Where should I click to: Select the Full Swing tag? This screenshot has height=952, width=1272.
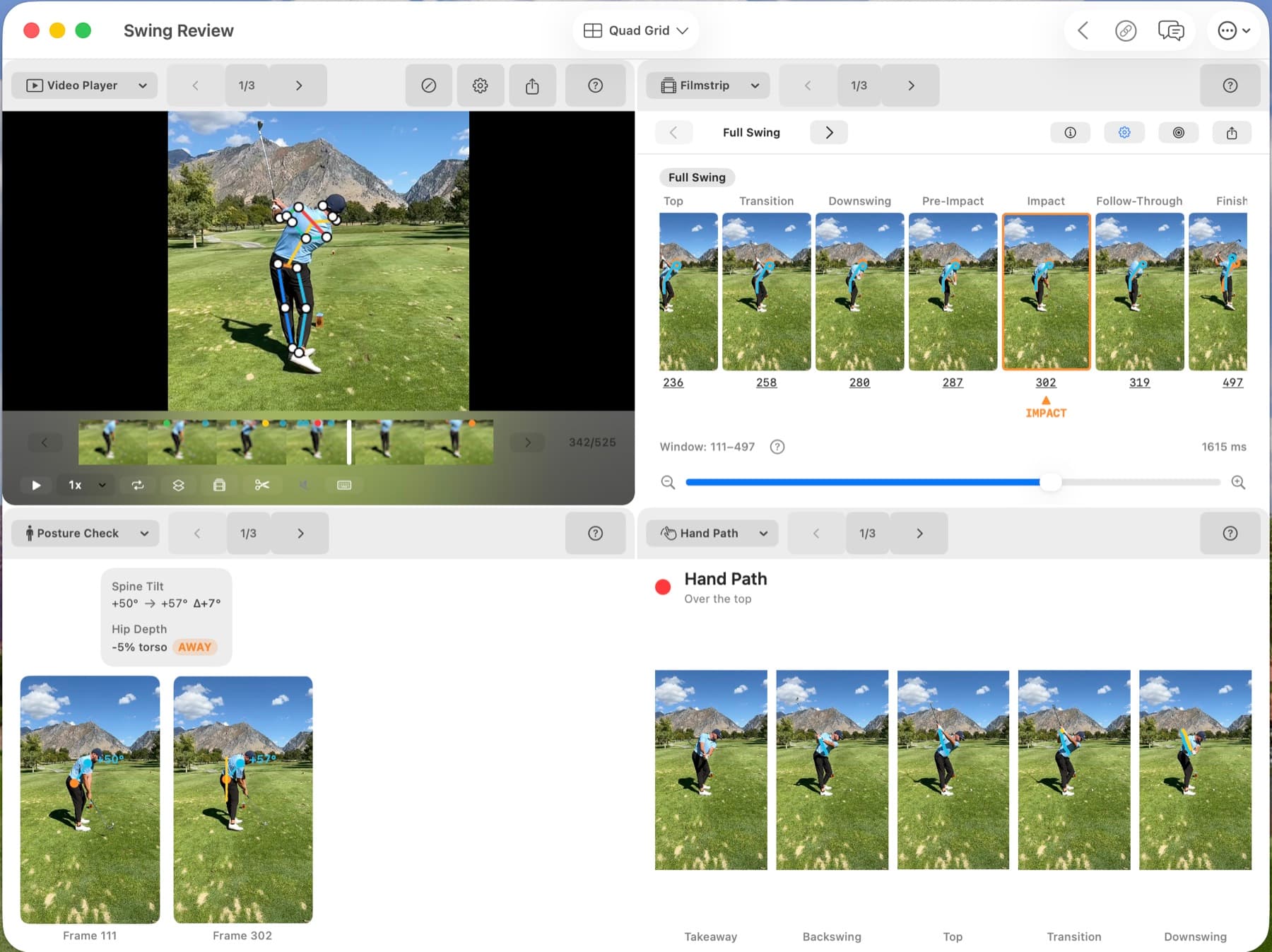tap(697, 177)
